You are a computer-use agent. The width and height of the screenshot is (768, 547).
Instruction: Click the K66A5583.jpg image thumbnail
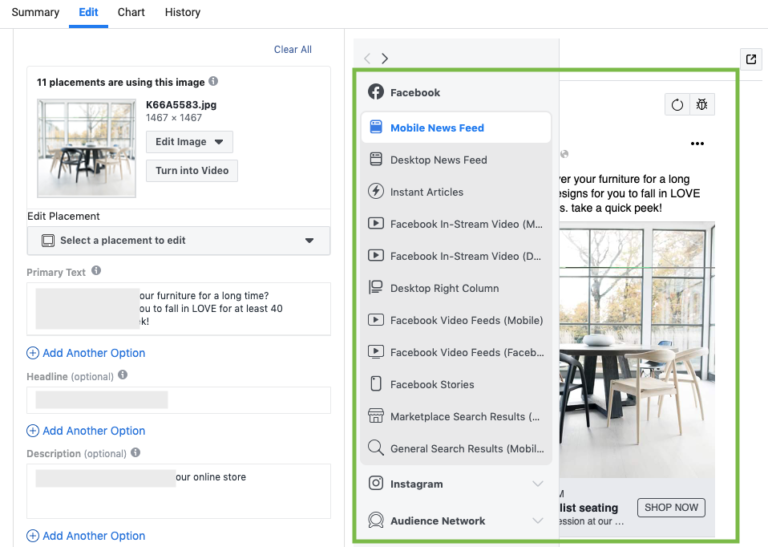(x=87, y=148)
